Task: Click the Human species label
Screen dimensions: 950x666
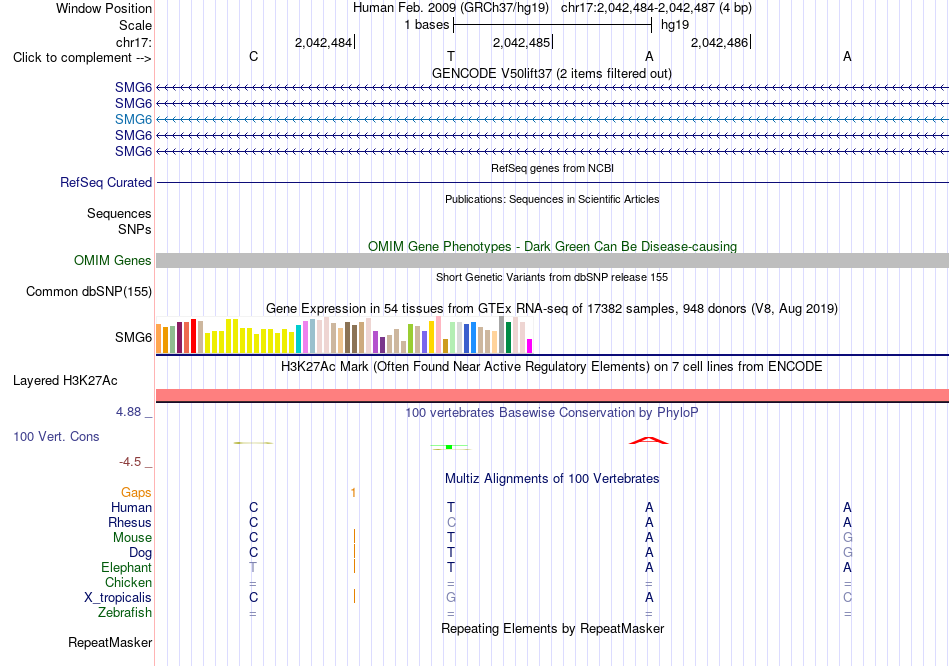Action: point(131,508)
